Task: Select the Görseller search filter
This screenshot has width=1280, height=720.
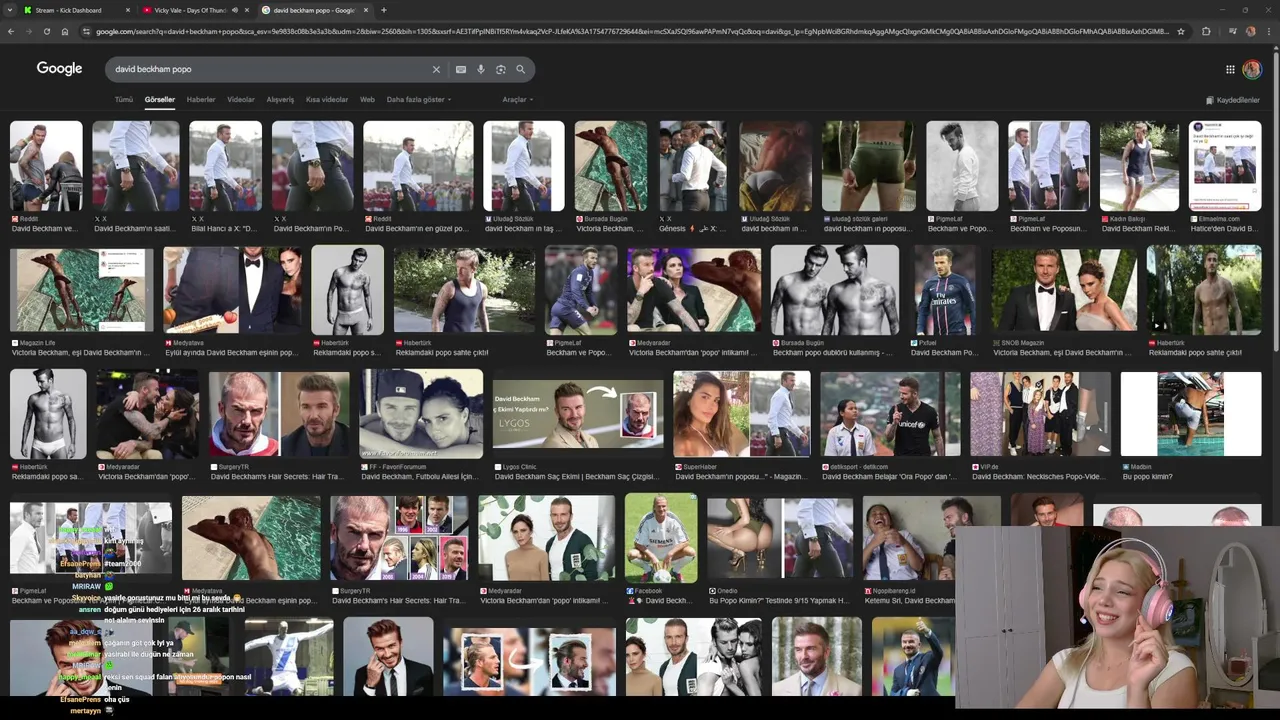Action: (x=159, y=100)
